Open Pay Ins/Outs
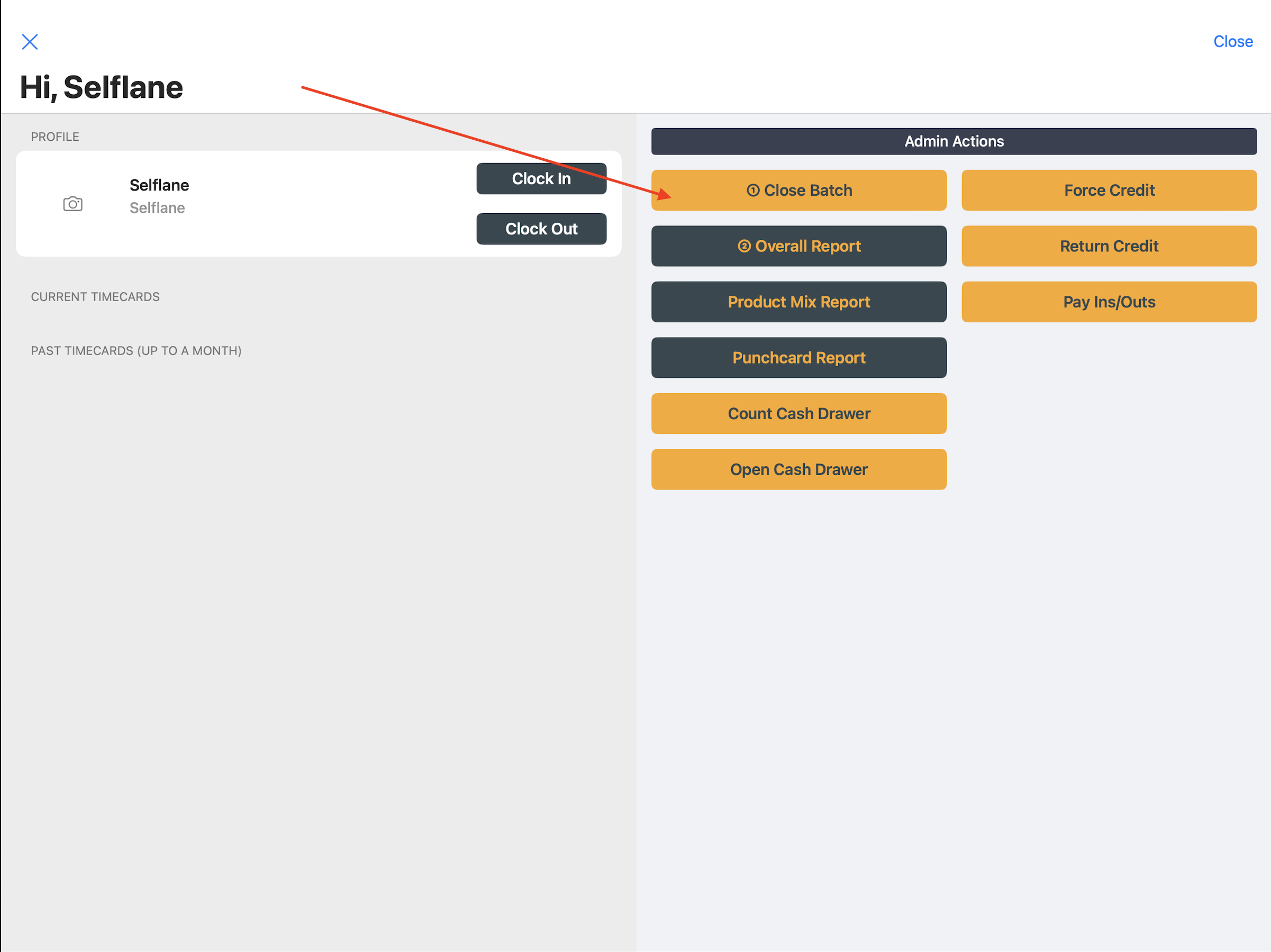The image size is (1271, 952). point(1109,302)
